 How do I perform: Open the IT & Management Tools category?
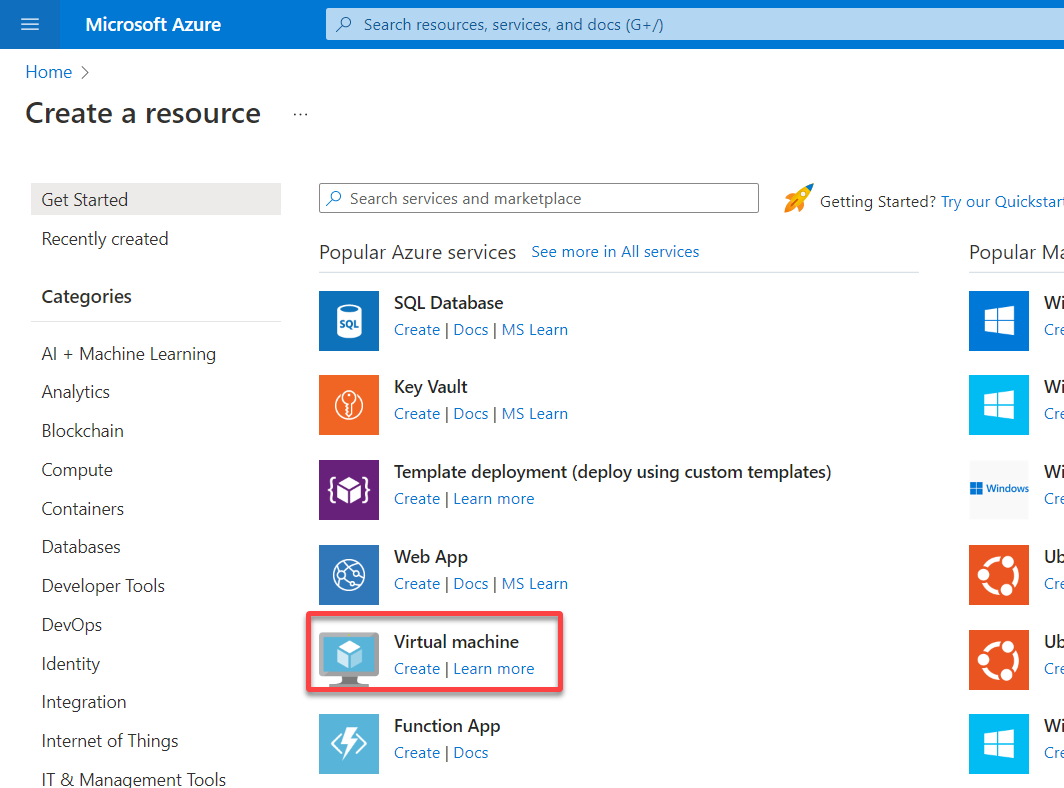(x=133, y=779)
